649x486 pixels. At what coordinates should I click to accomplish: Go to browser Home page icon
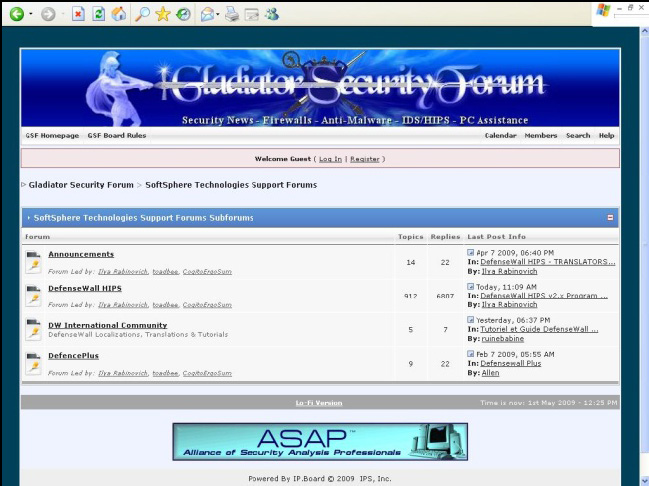pyautogui.click(x=119, y=14)
